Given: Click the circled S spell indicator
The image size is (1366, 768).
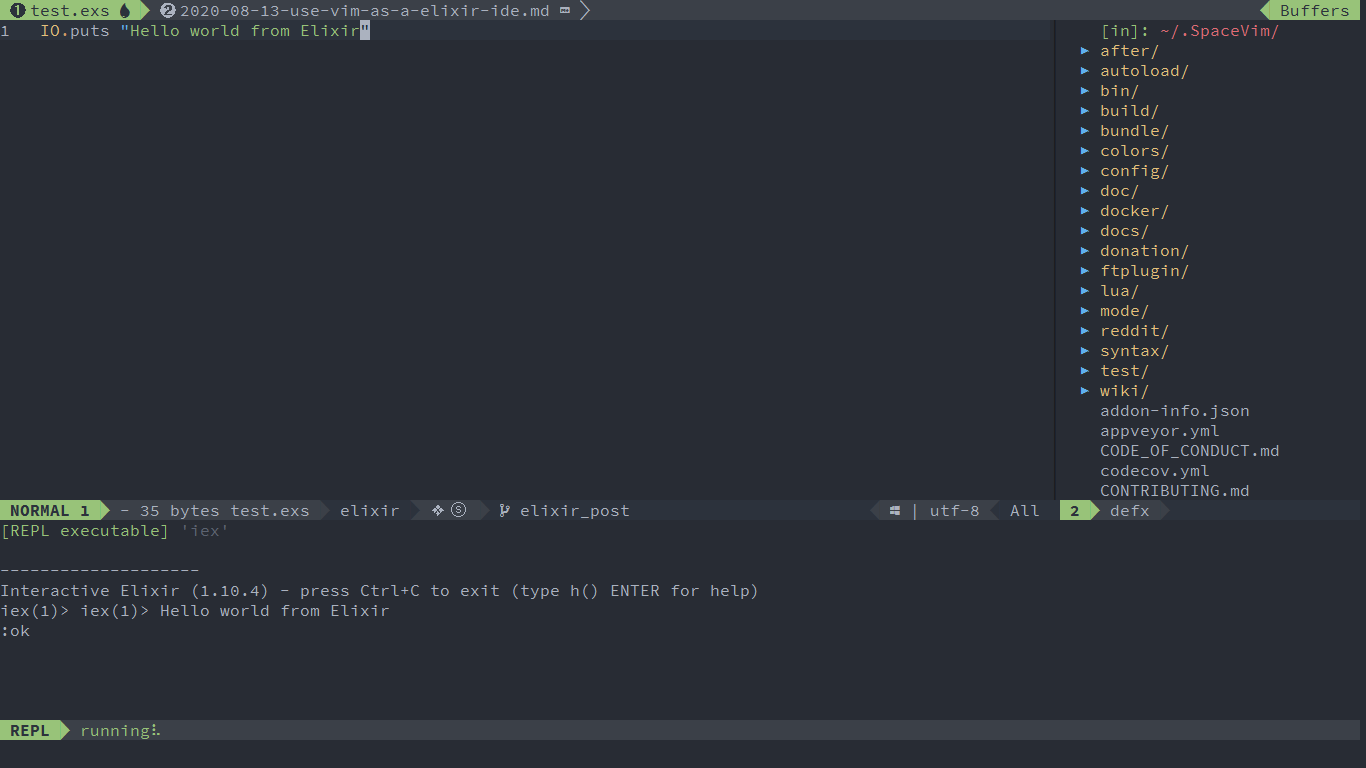Looking at the screenshot, I should point(459,510).
